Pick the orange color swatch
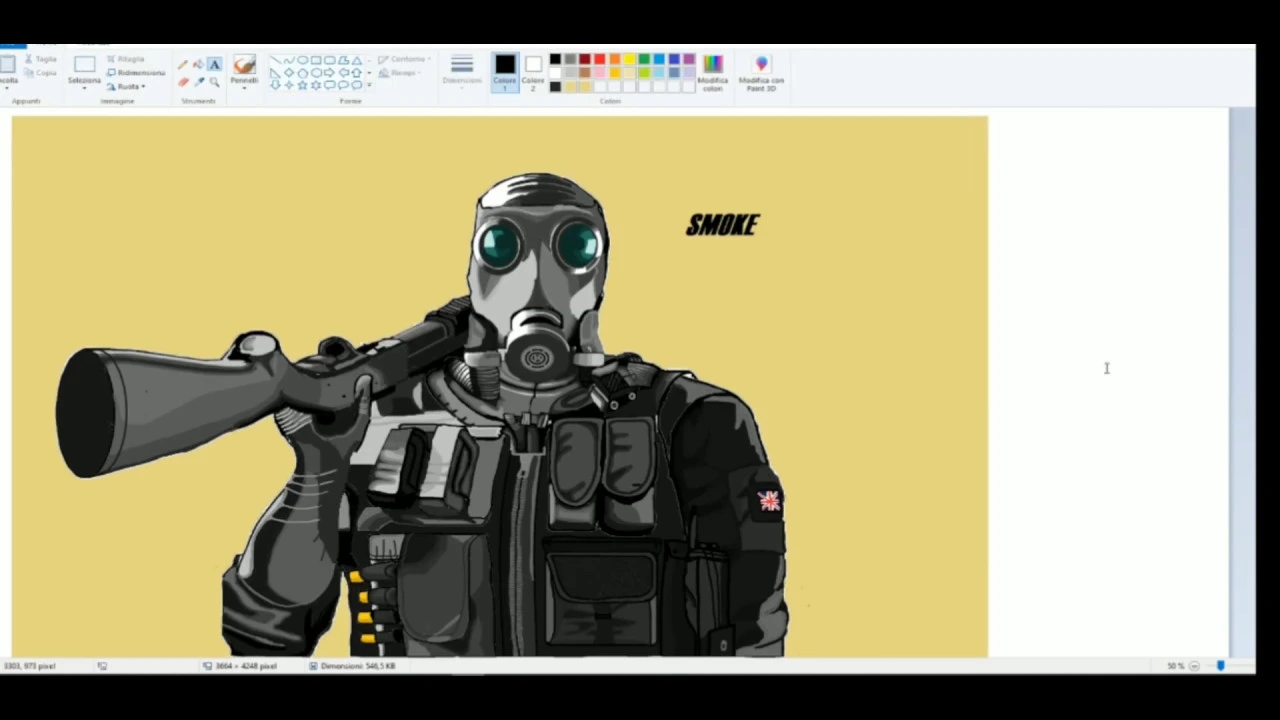1280x720 pixels. 615,59
